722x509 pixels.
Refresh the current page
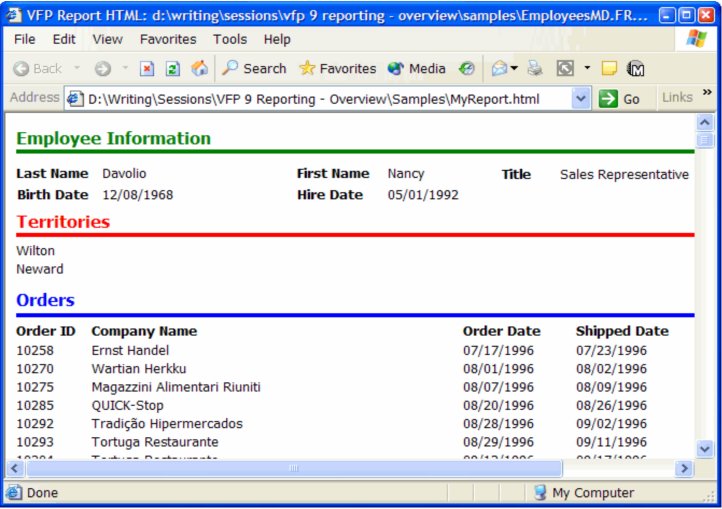point(173,69)
